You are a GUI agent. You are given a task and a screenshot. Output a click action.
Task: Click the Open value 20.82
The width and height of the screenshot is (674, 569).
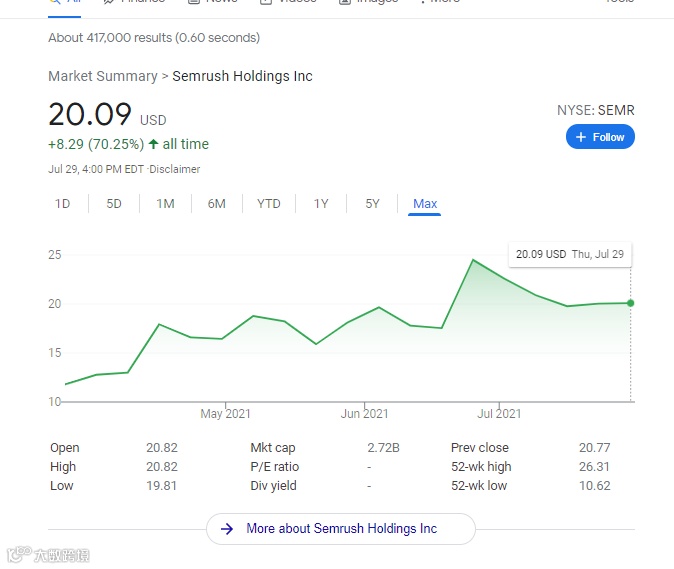(162, 448)
